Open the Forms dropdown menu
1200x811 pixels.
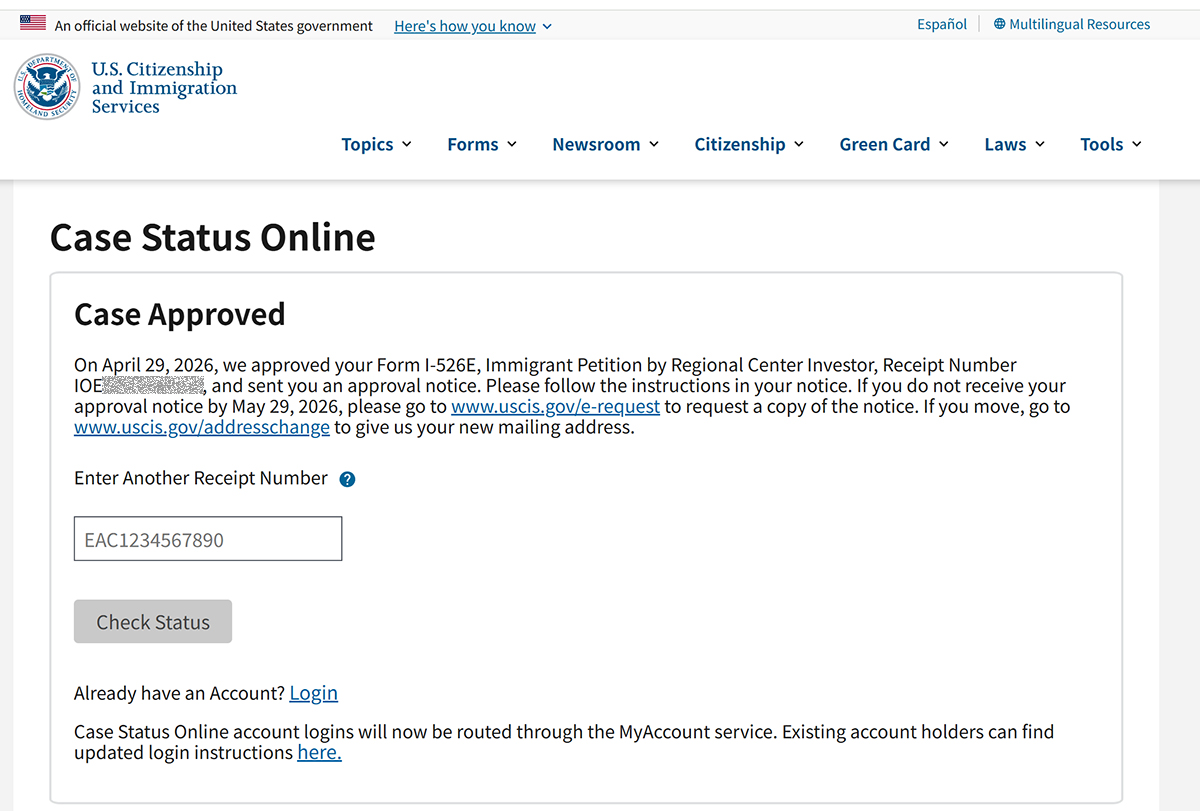pyautogui.click(x=482, y=144)
